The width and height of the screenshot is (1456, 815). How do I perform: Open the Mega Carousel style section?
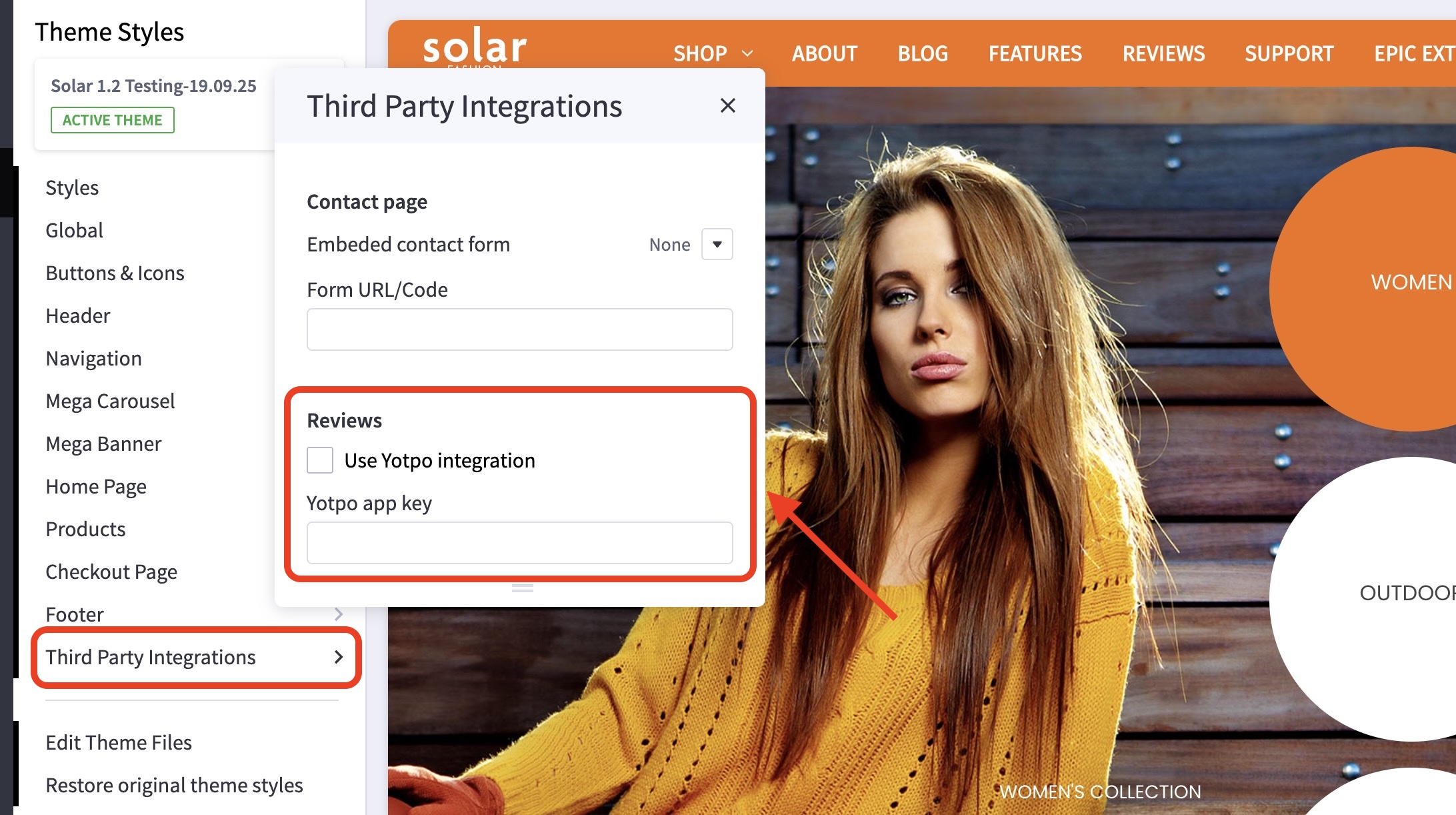pyautogui.click(x=110, y=401)
